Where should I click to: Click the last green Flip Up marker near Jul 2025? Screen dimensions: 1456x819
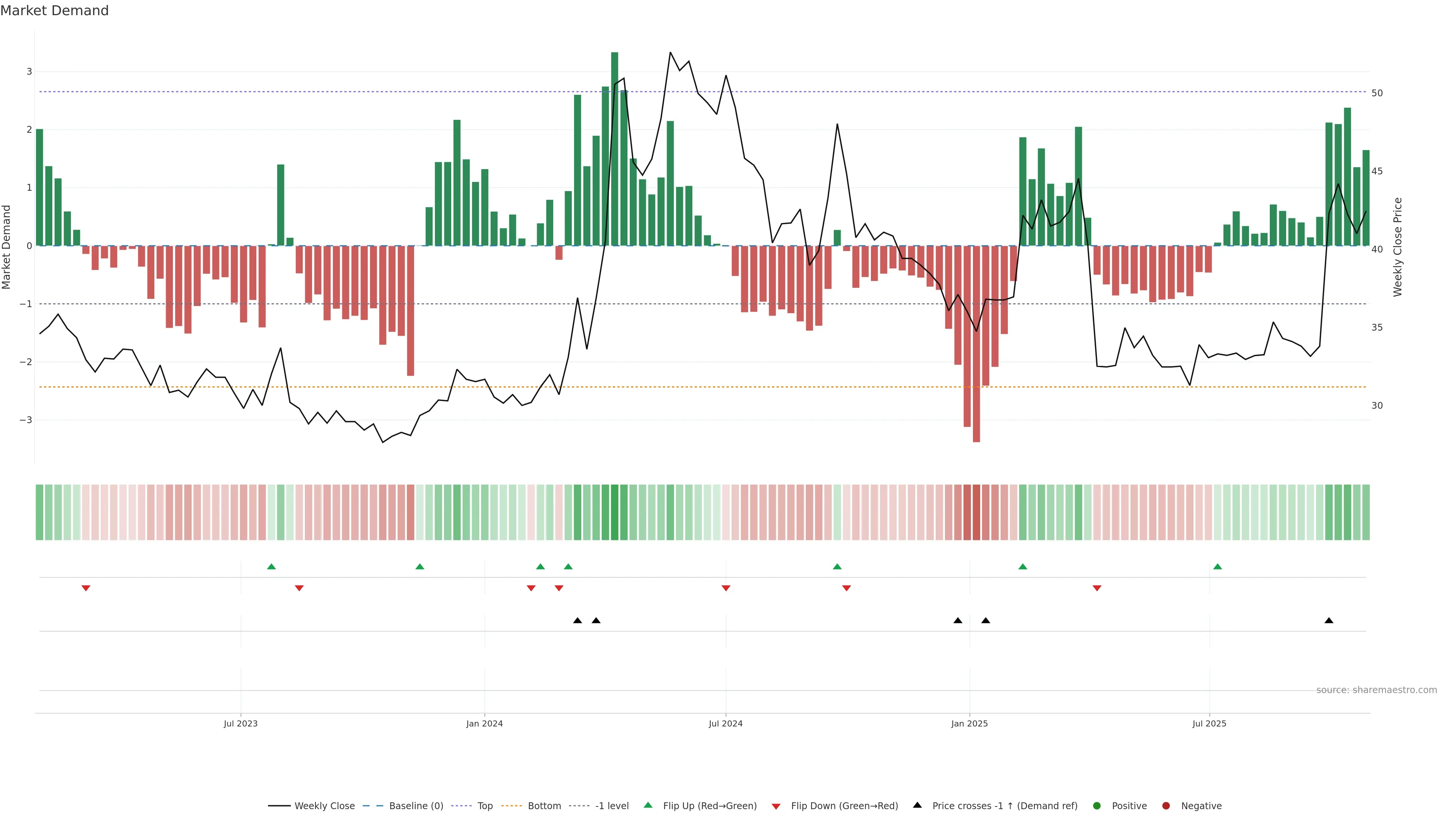(1218, 566)
